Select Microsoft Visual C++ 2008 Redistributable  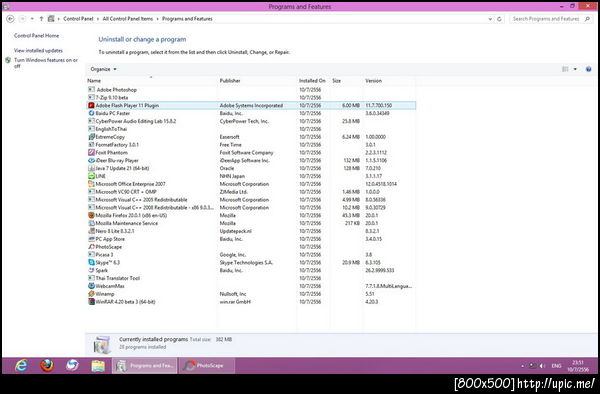point(251,207)
